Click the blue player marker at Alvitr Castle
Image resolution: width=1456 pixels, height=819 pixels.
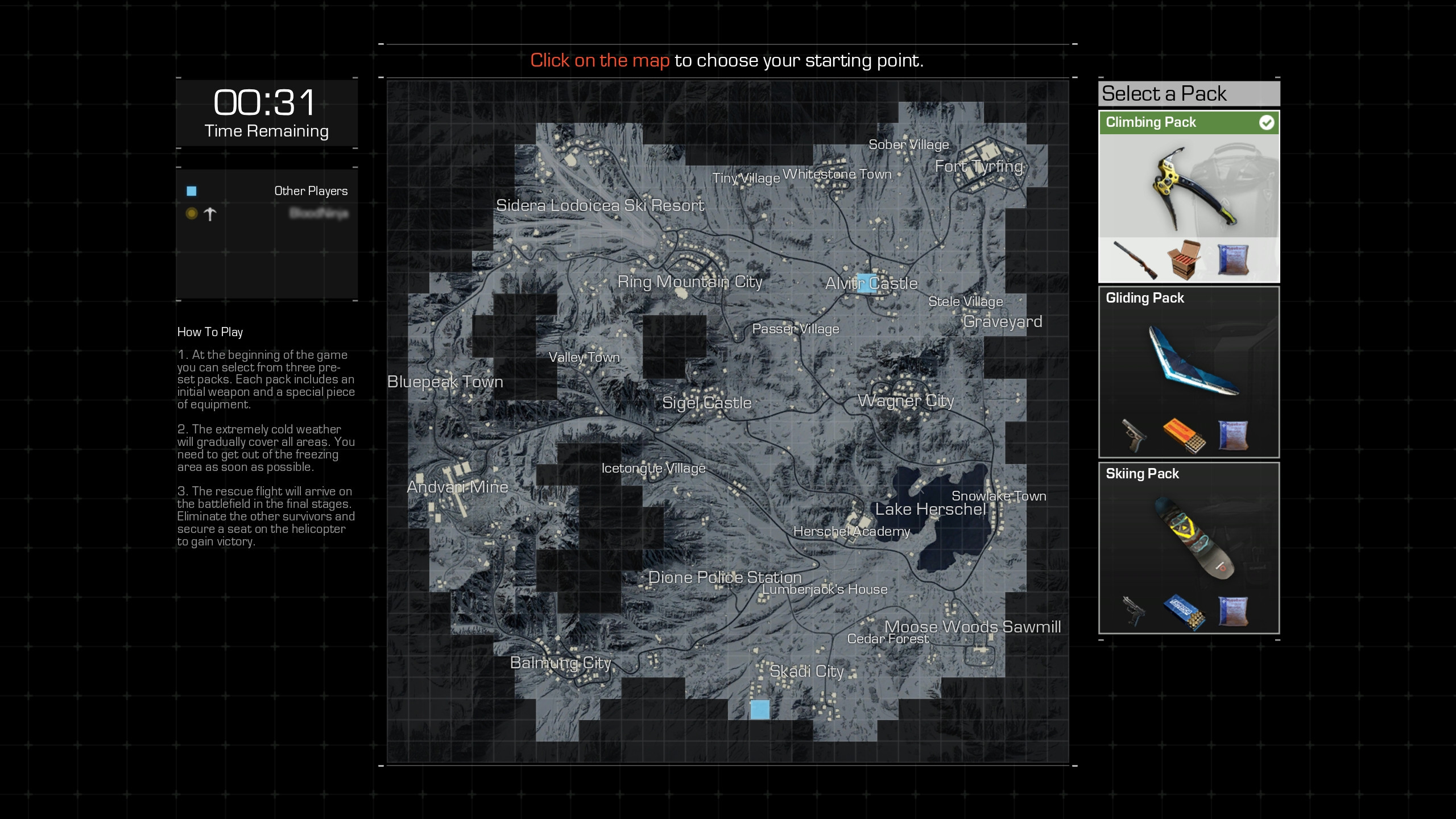pos(867,283)
